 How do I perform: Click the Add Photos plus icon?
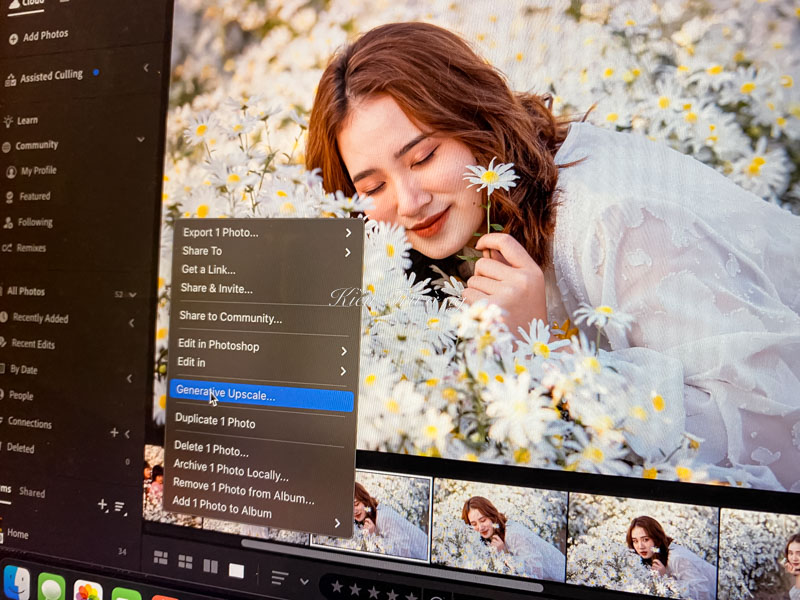(13, 39)
